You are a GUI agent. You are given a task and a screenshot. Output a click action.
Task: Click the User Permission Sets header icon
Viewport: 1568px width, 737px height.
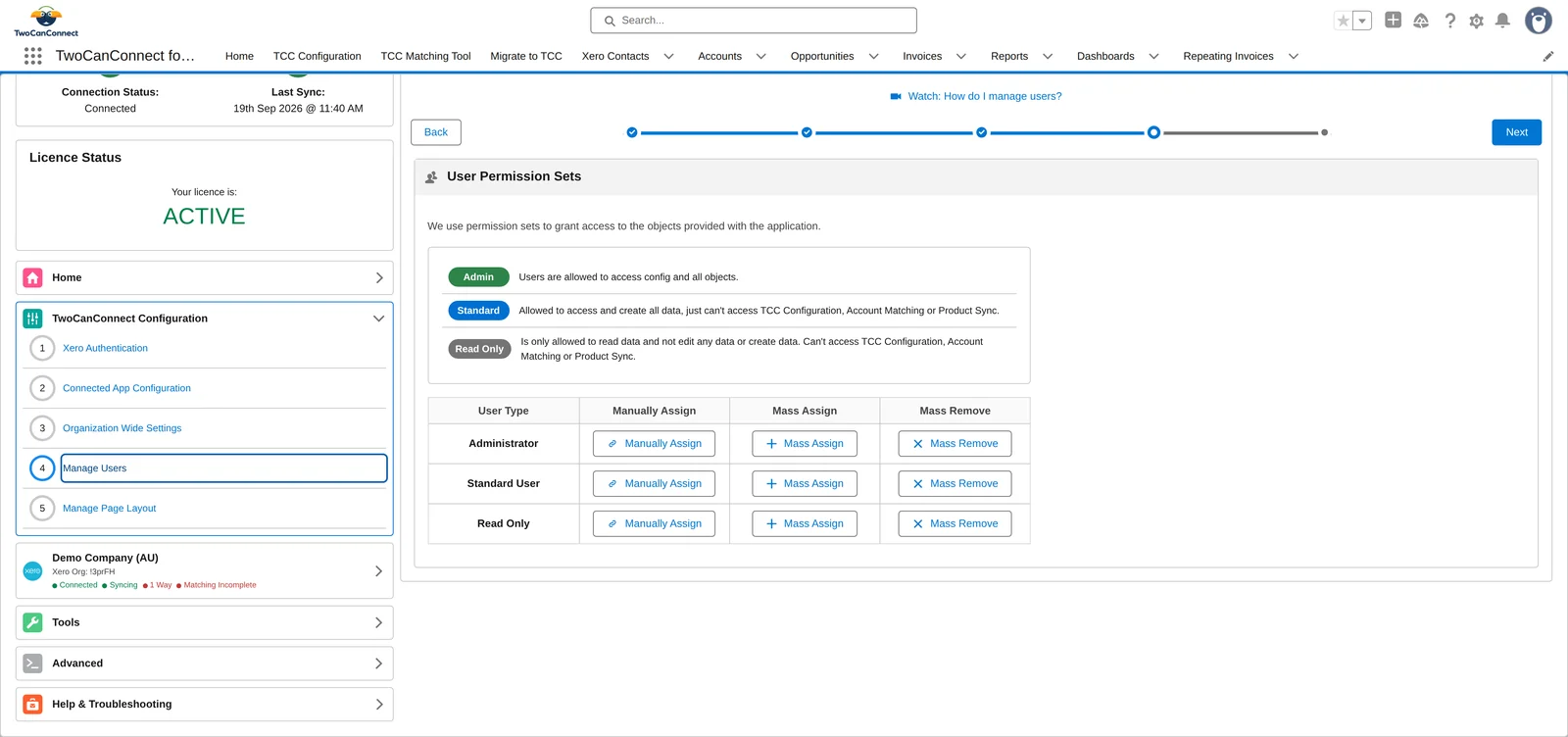431,177
